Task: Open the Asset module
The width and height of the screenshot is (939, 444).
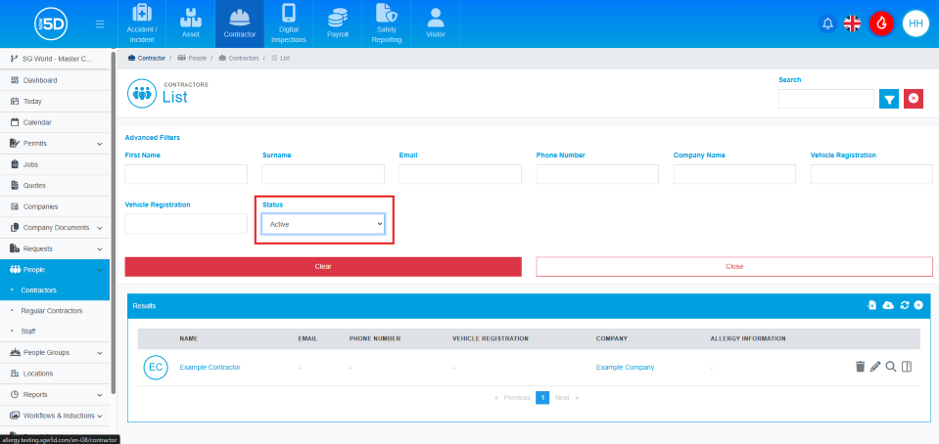Action: pyautogui.click(x=190, y=24)
